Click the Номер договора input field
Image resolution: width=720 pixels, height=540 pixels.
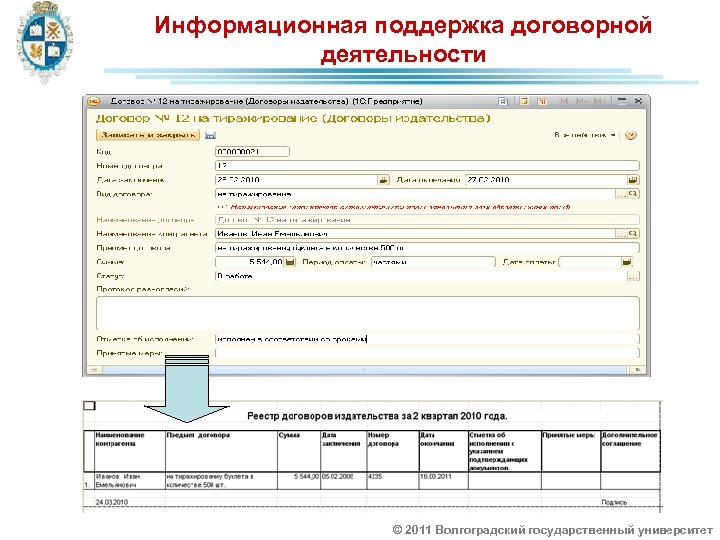[x=427, y=165]
